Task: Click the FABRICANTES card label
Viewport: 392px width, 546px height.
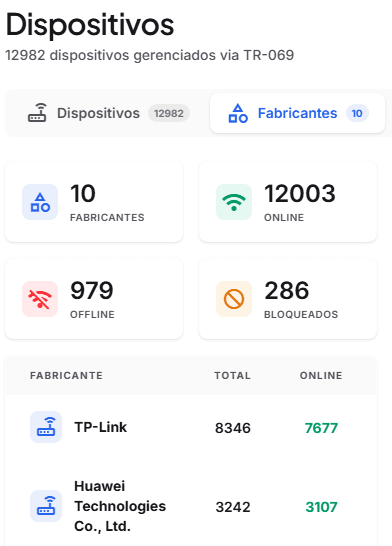Action: click(107, 217)
